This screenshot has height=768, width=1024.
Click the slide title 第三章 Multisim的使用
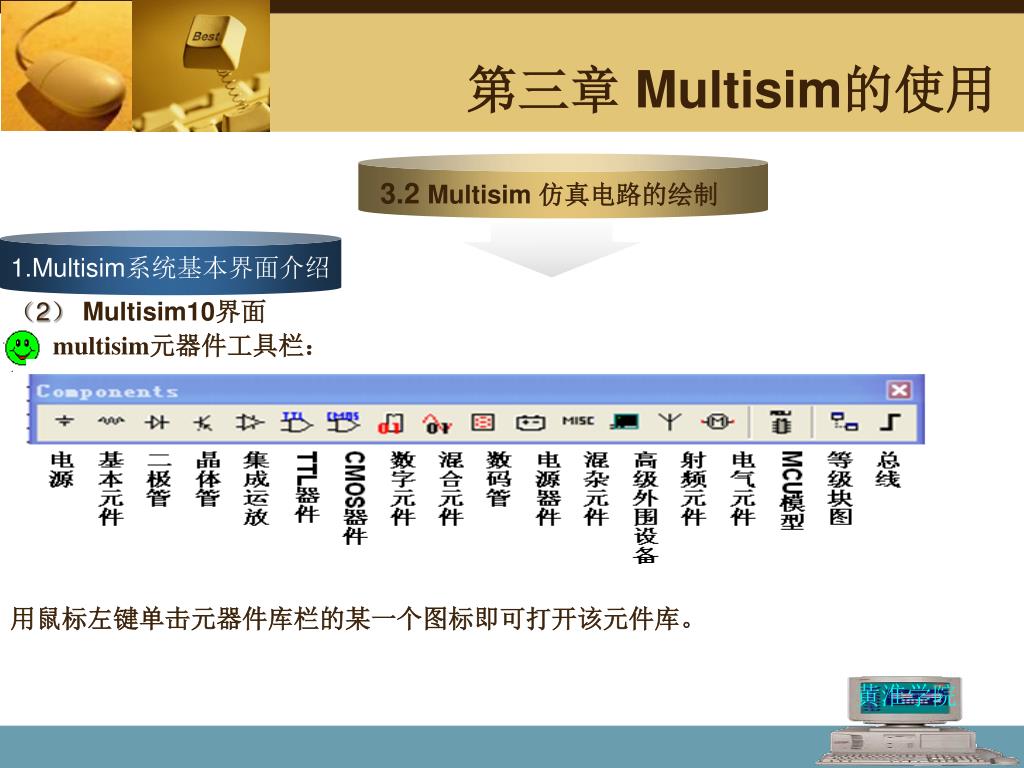tap(729, 89)
